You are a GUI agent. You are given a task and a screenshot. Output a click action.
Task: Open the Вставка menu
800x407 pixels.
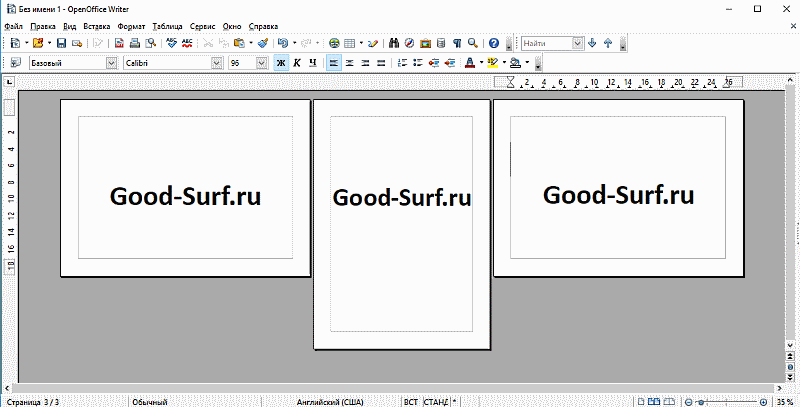(x=96, y=26)
